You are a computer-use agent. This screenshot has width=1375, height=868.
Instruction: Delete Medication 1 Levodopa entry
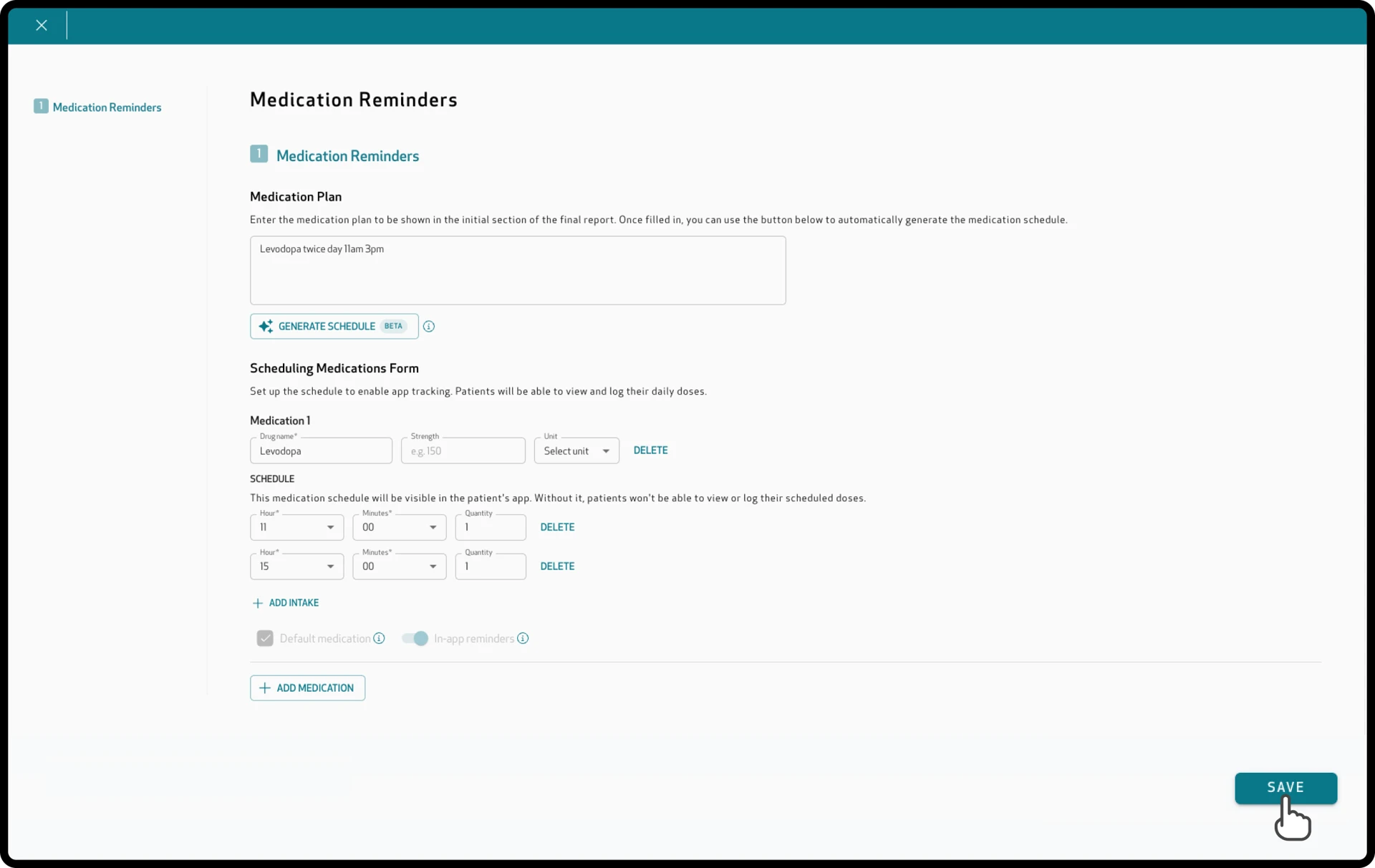coord(650,450)
